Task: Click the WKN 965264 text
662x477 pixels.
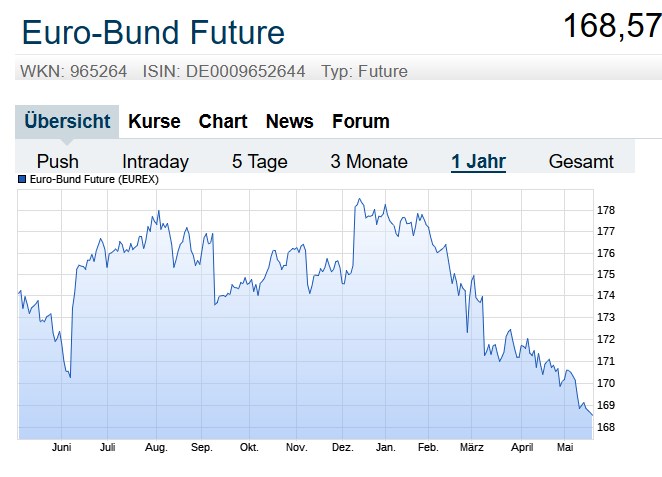Action: (74, 71)
